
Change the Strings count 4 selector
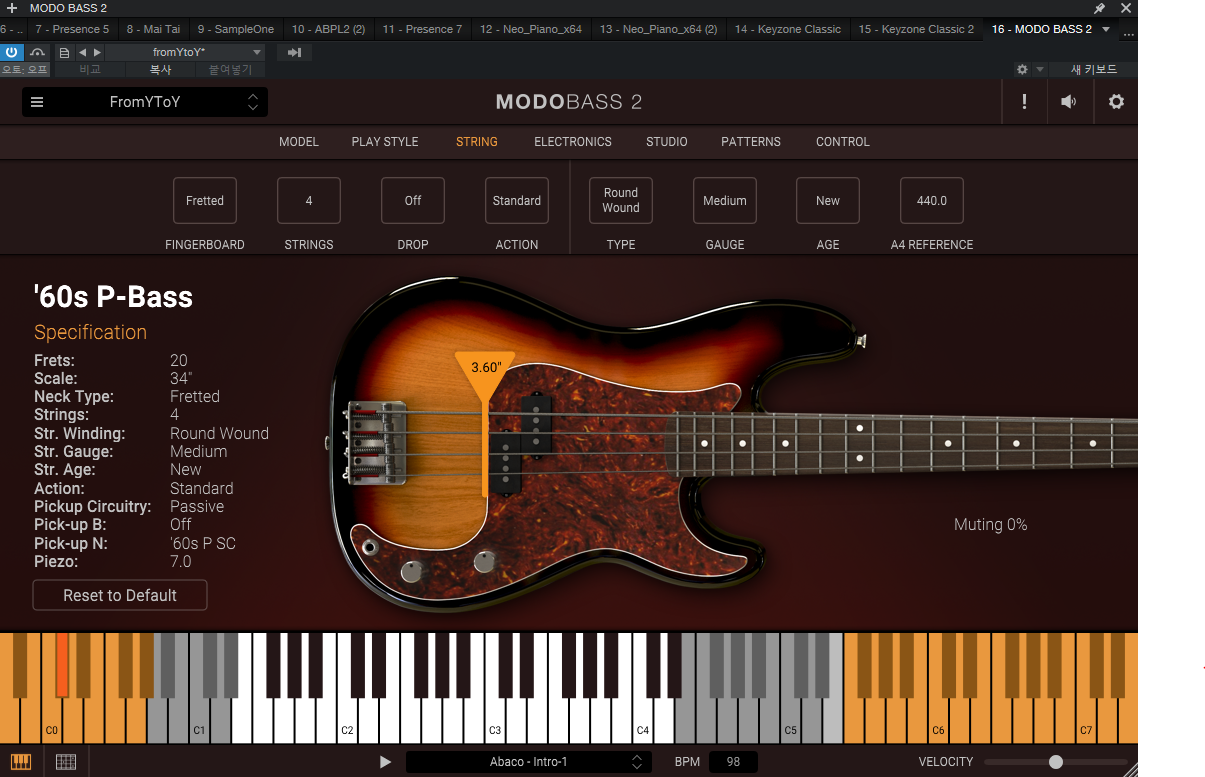tap(309, 201)
